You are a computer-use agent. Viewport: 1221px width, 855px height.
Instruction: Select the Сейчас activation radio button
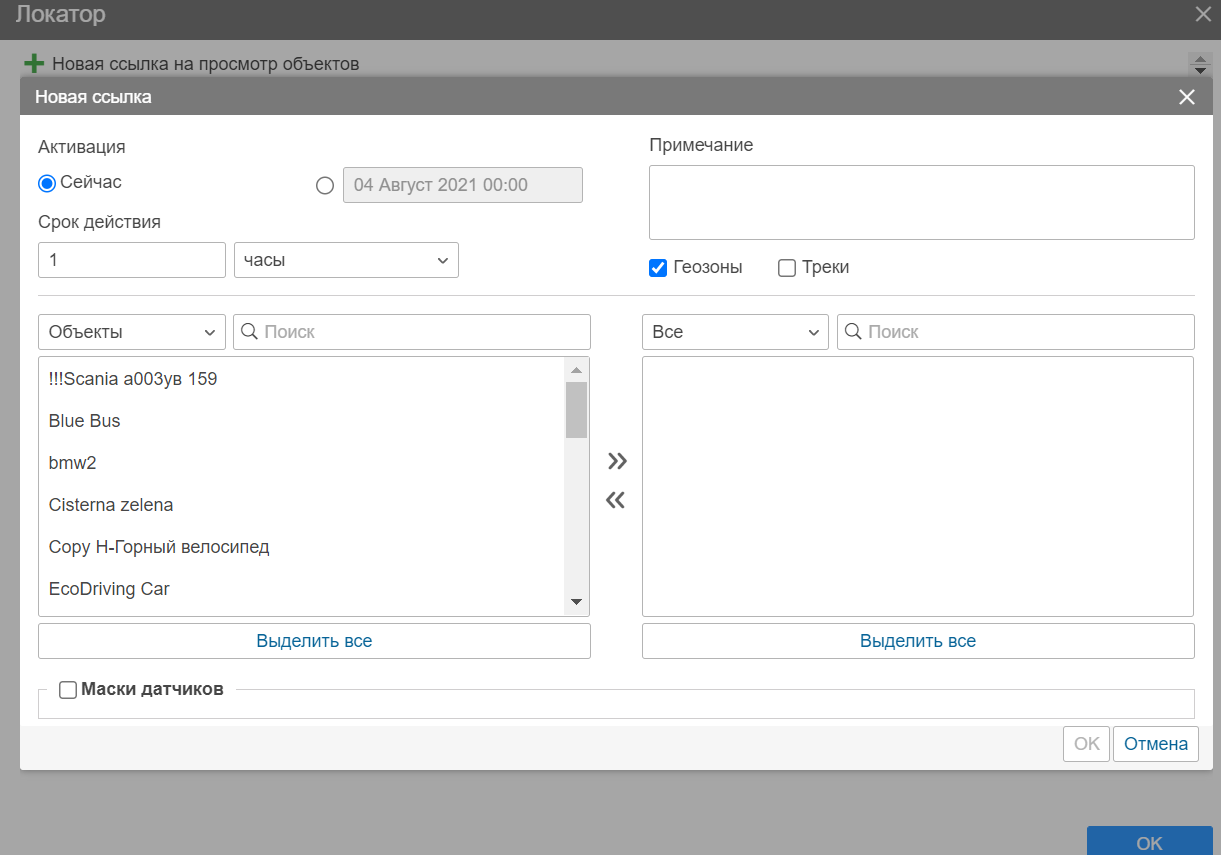coord(46,184)
